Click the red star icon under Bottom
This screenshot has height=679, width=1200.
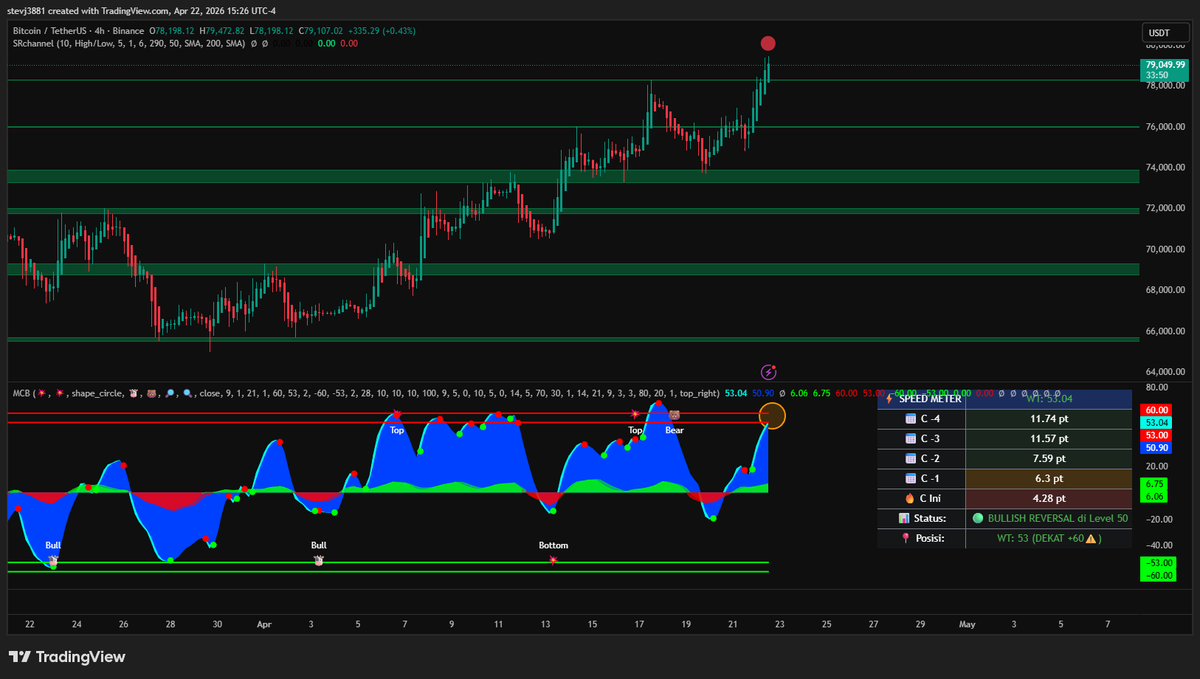pyautogui.click(x=553, y=560)
